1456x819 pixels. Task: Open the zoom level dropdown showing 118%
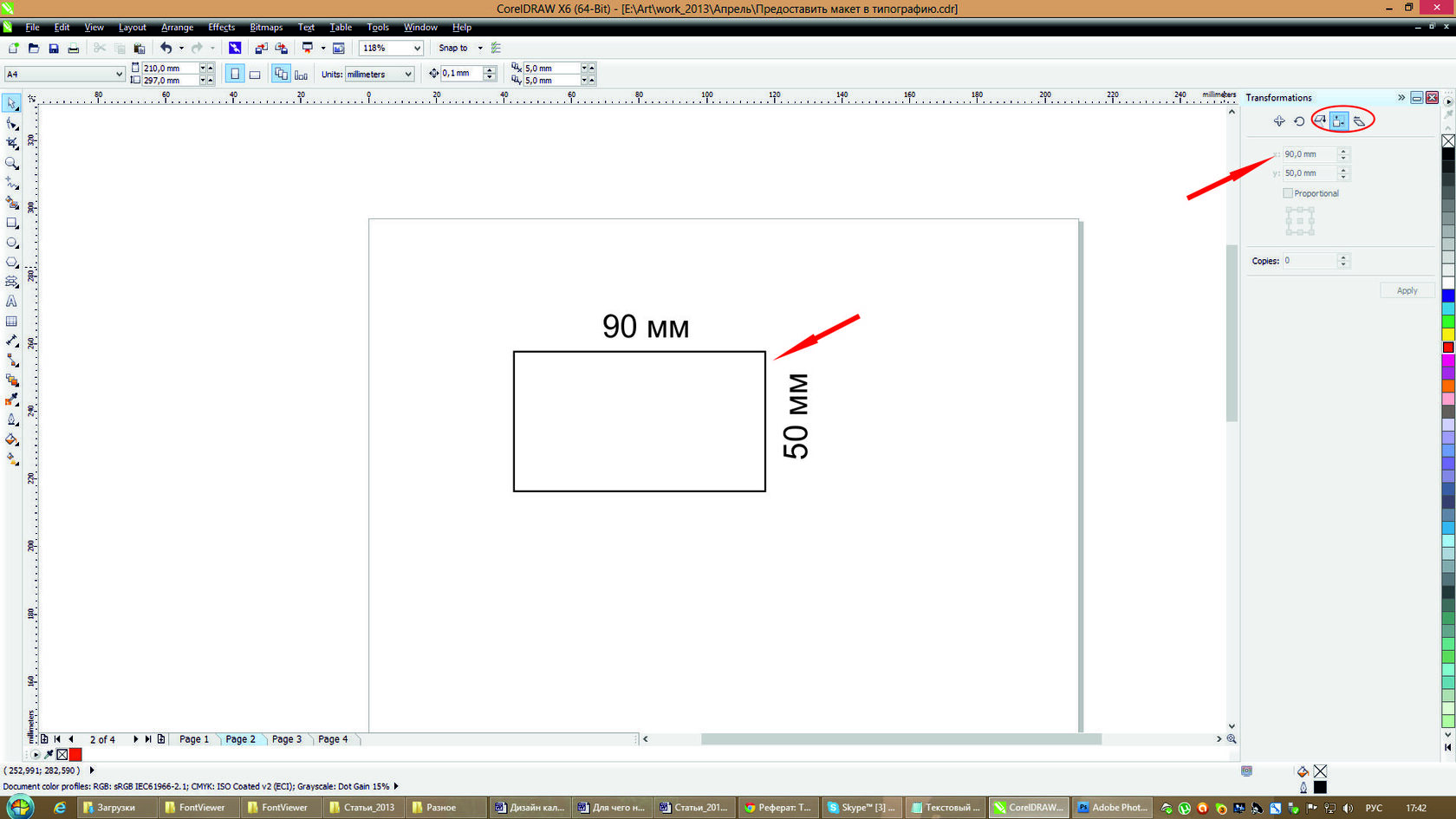417,49
